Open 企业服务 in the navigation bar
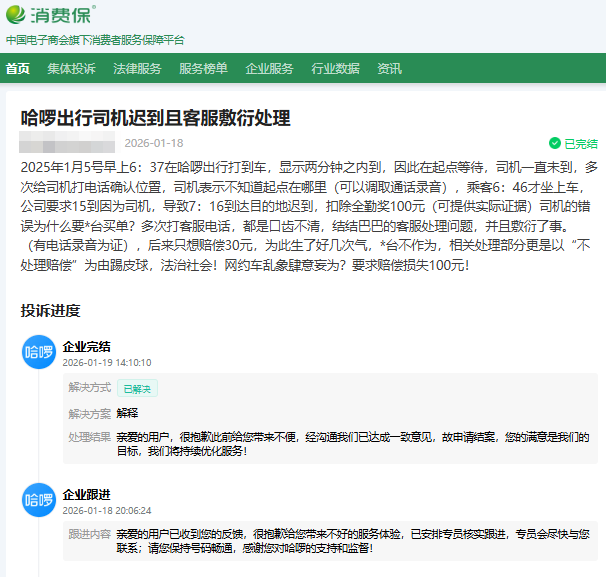 [269, 69]
